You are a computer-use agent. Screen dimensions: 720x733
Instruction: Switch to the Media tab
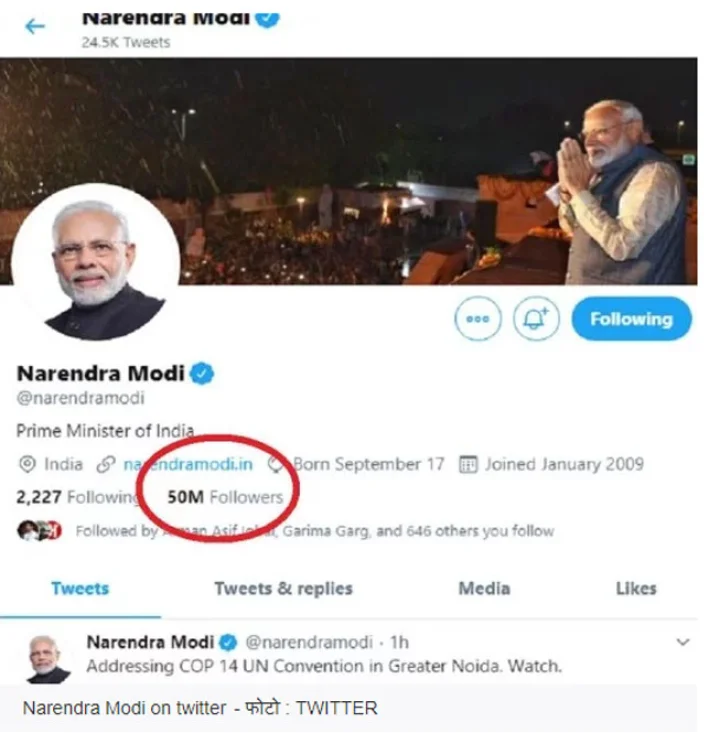click(x=484, y=589)
